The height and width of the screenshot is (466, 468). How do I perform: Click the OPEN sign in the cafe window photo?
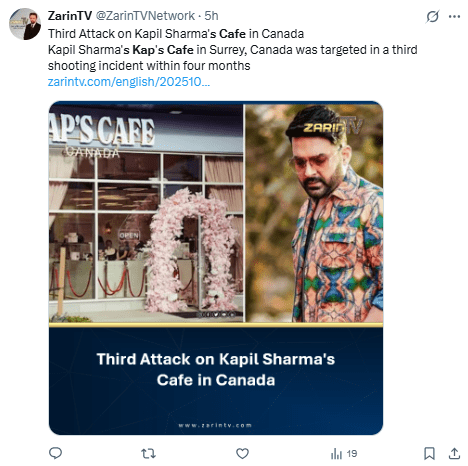pyautogui.click(x=129, y=235)
